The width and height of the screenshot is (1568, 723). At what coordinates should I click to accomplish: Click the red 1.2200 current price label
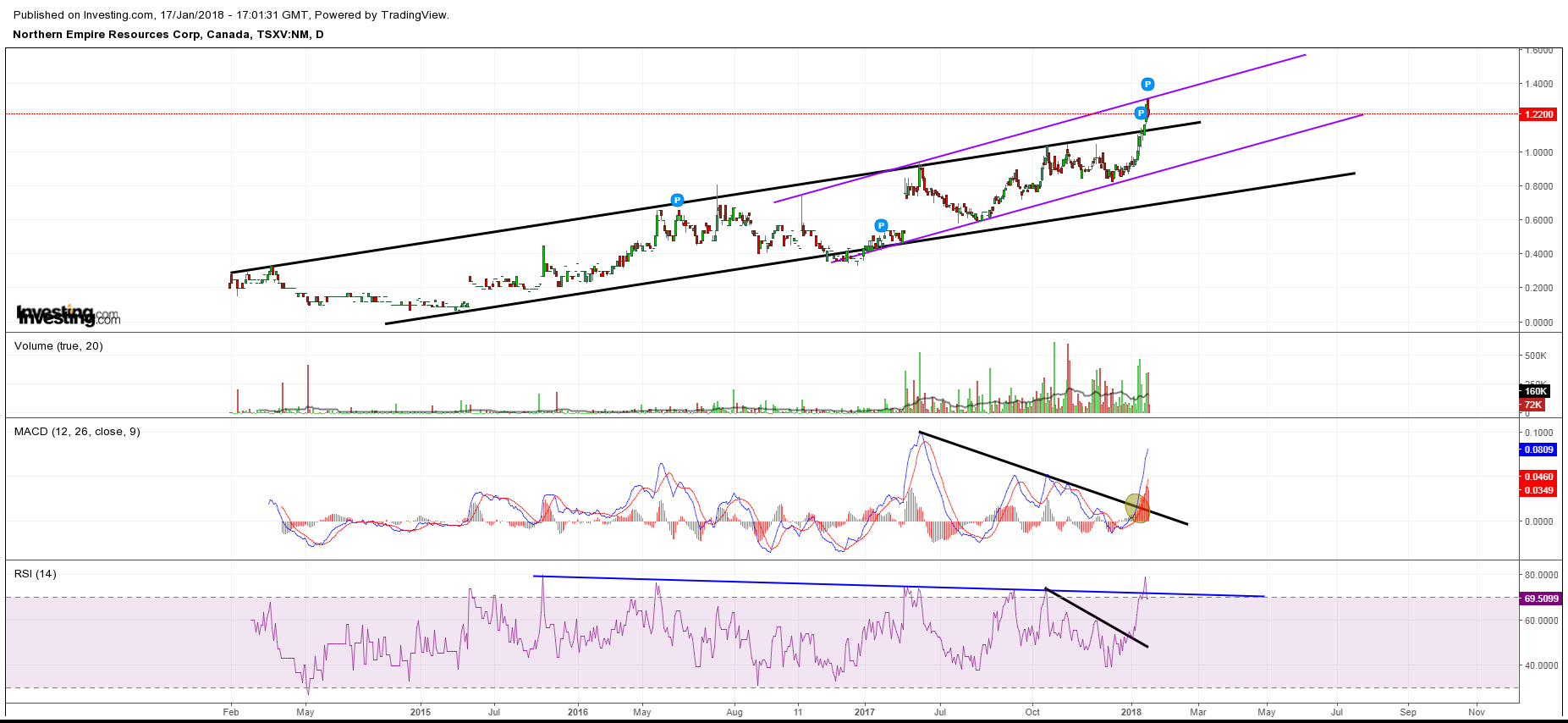coord(1538,114)
